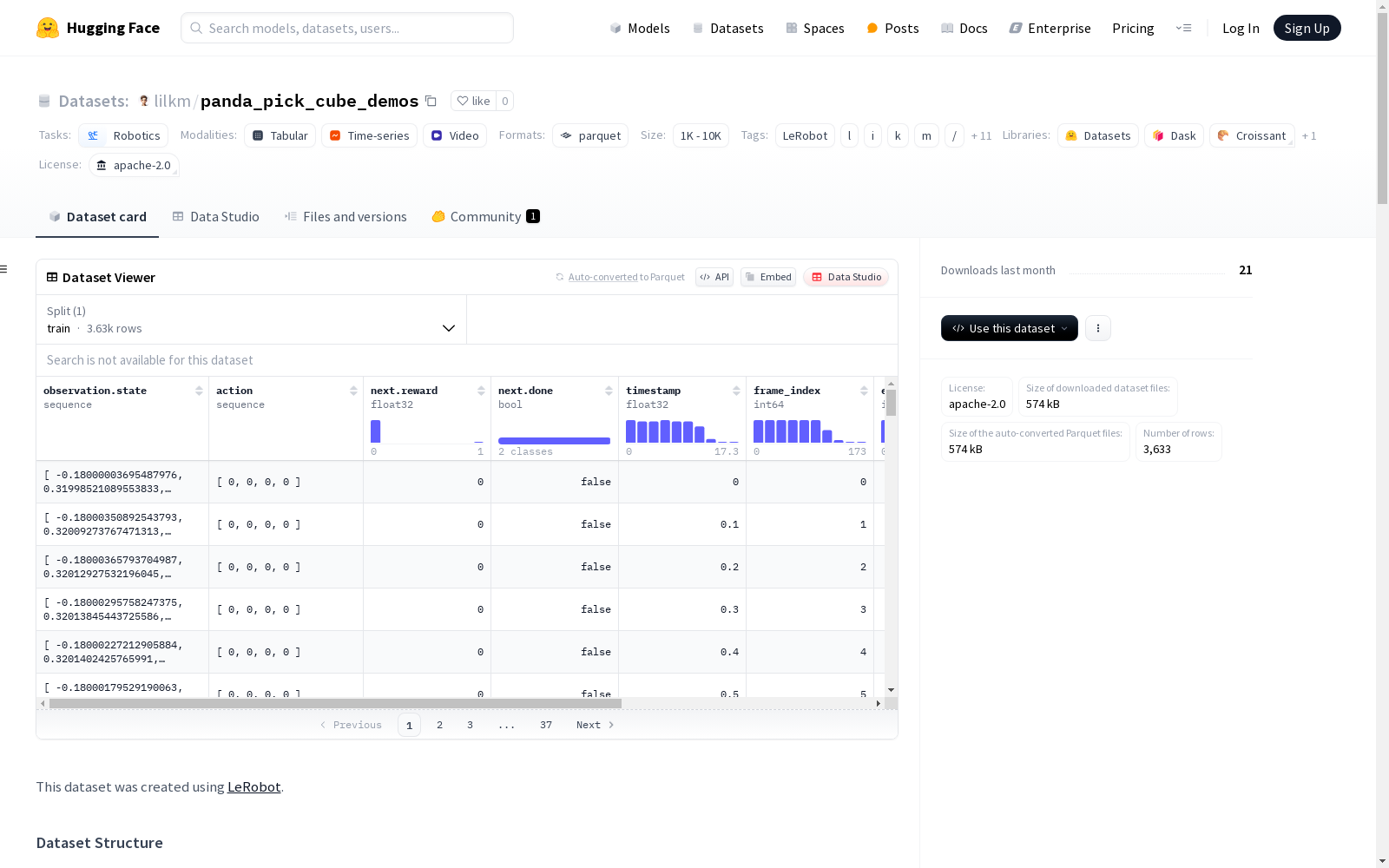Select the Tabular modality tag
The height and width of the screenshot is (868, 1389).
coord(280,135)
